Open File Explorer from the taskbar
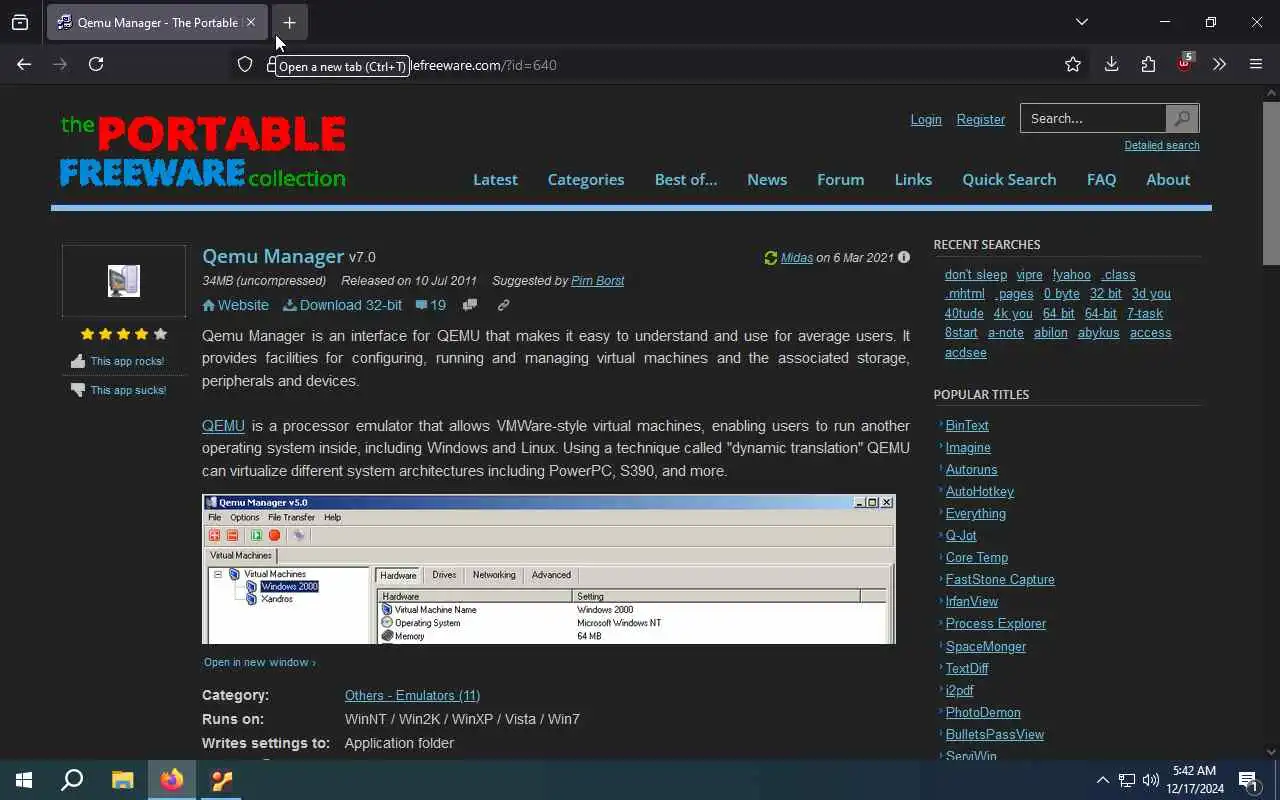 122,780
